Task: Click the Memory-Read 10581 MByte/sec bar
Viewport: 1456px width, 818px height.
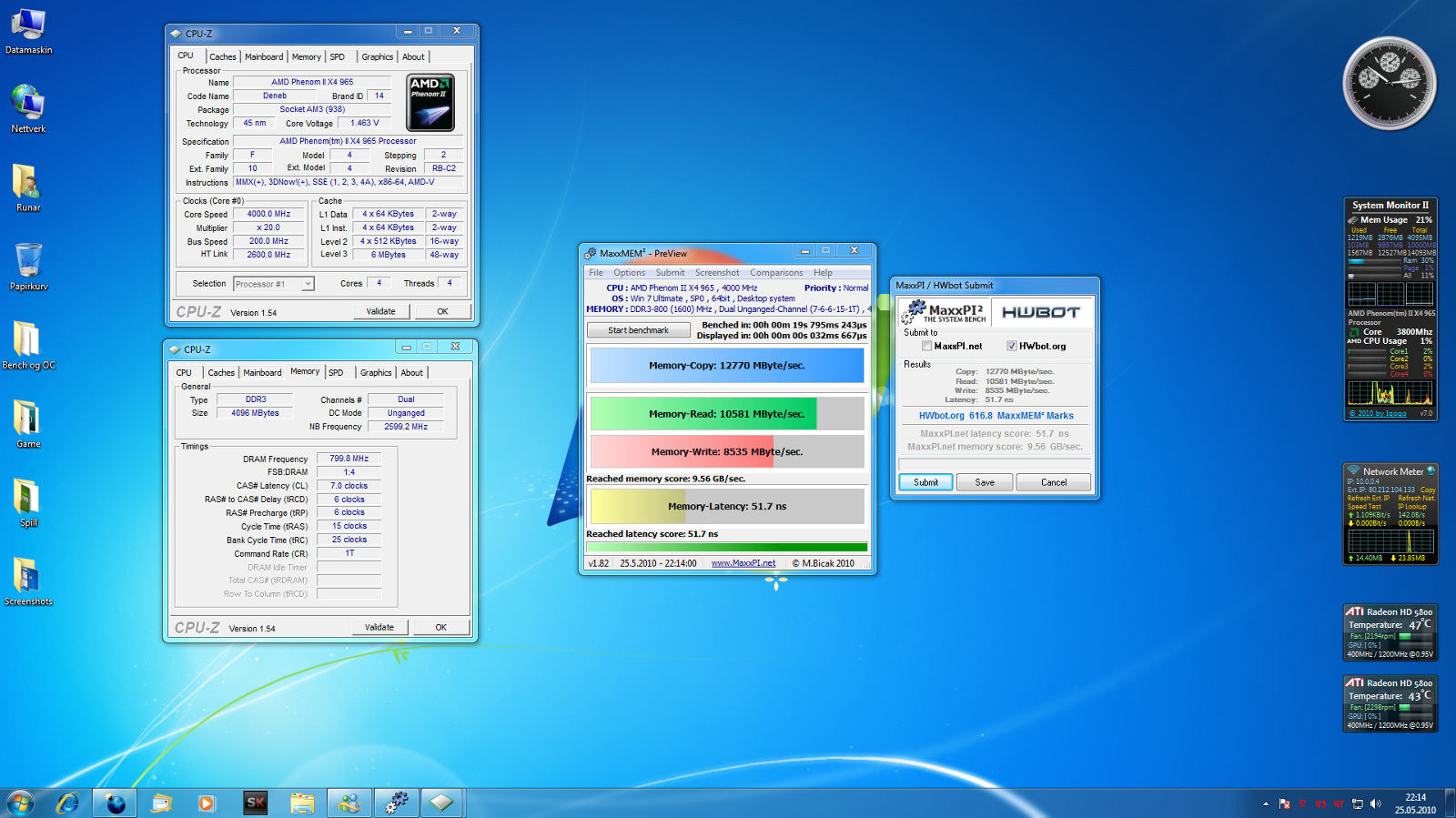Action: point(727,413)
